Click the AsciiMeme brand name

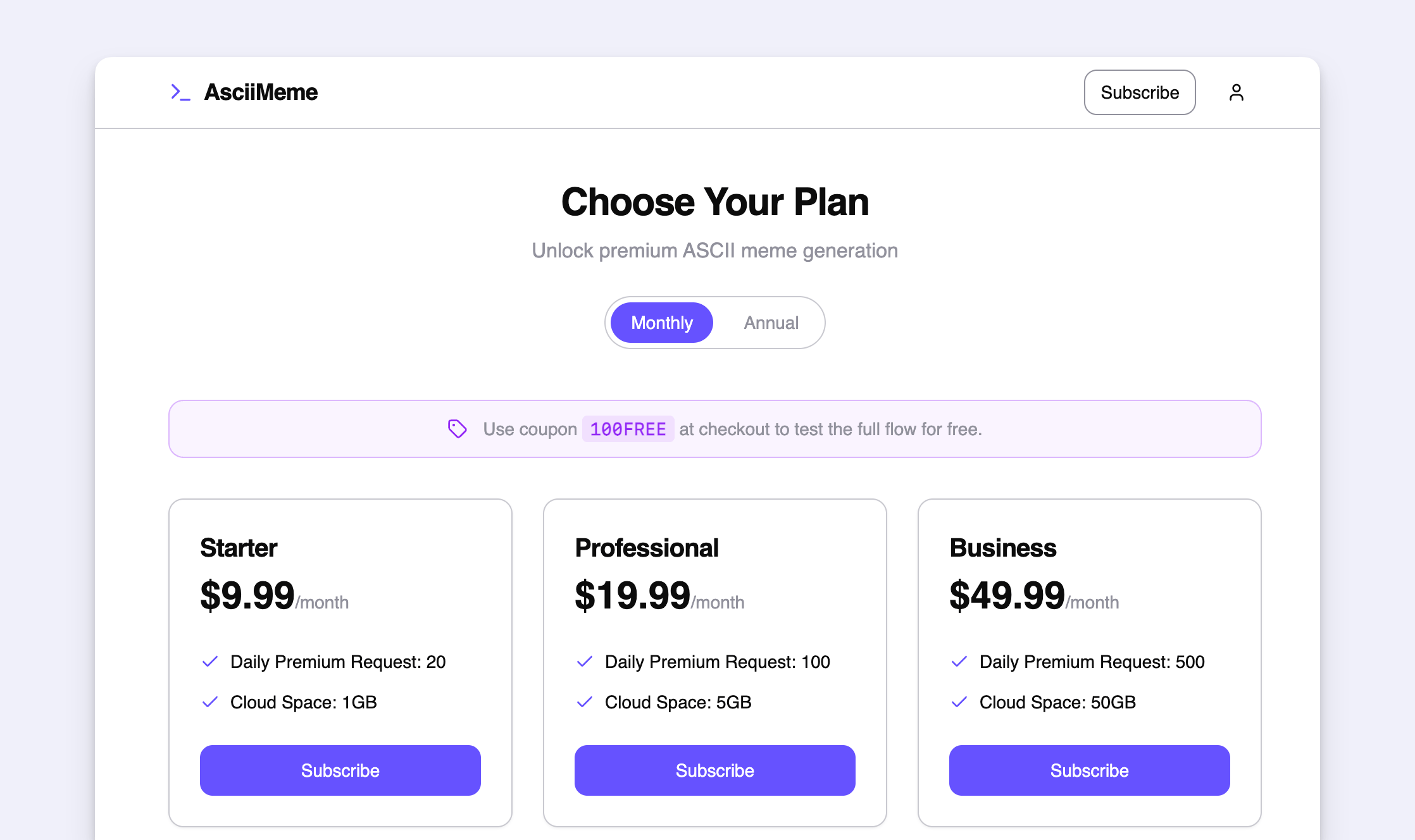pos(261,92)
